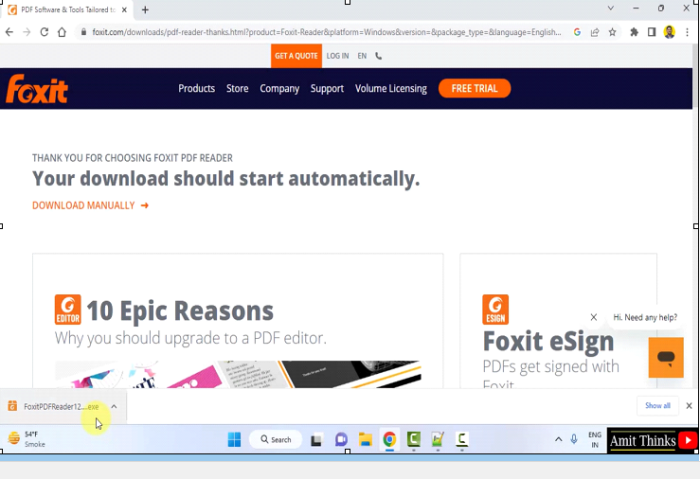Open the orange chat widget button
The height and width of the screenshot is (479, 700).
pyautogui.click(x=666, y=358)
